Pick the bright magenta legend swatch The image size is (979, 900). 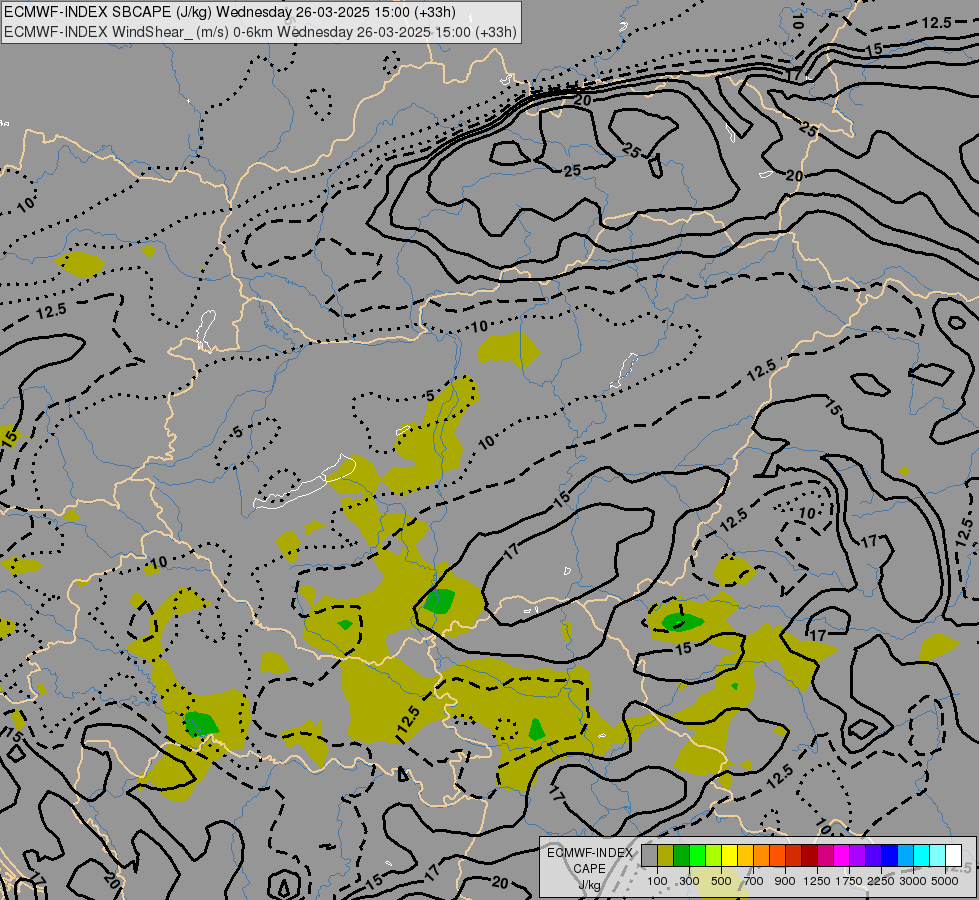pyautogui.click(x=841, y=855)
